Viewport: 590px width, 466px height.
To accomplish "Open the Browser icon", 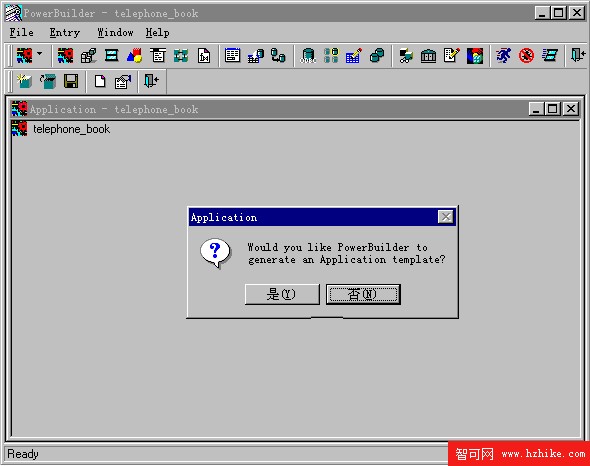I will click(x=406, y=56).
